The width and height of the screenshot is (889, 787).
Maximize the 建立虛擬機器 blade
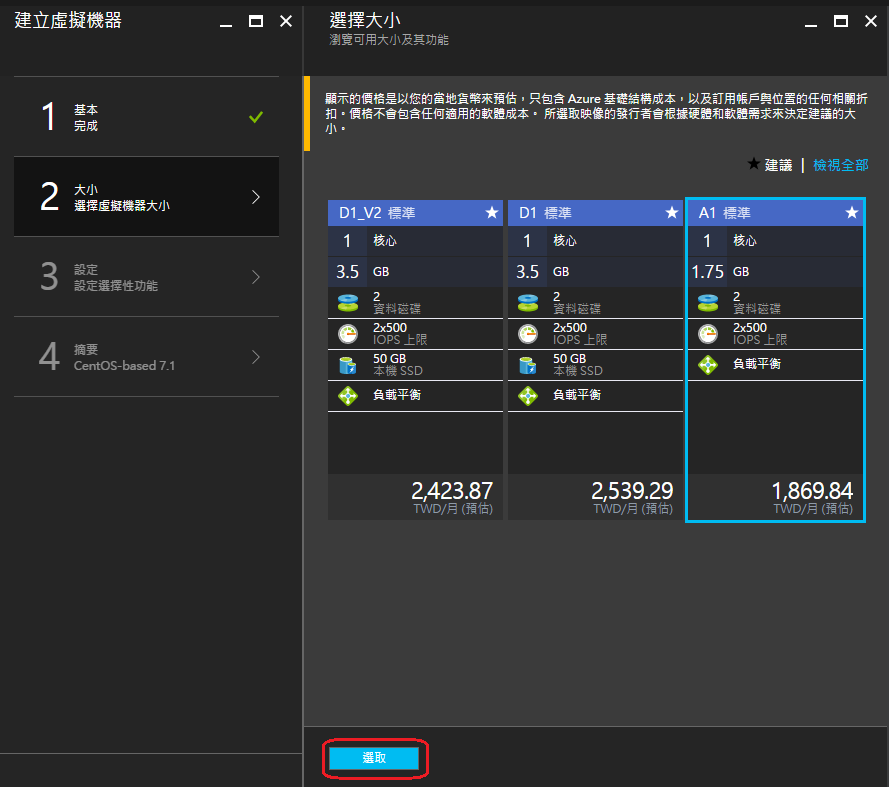pyautogui.click(x=256, y=22)
